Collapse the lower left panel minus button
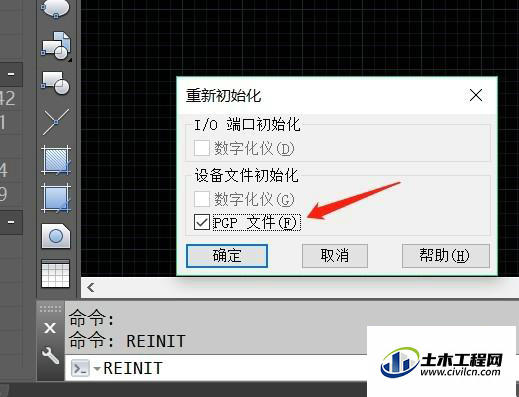This screenshot has width=519, height=397. pos(11,222)
